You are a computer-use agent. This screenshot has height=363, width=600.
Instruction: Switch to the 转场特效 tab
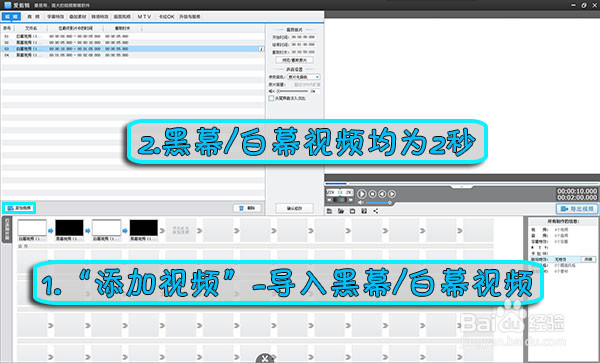pos(100,16)
